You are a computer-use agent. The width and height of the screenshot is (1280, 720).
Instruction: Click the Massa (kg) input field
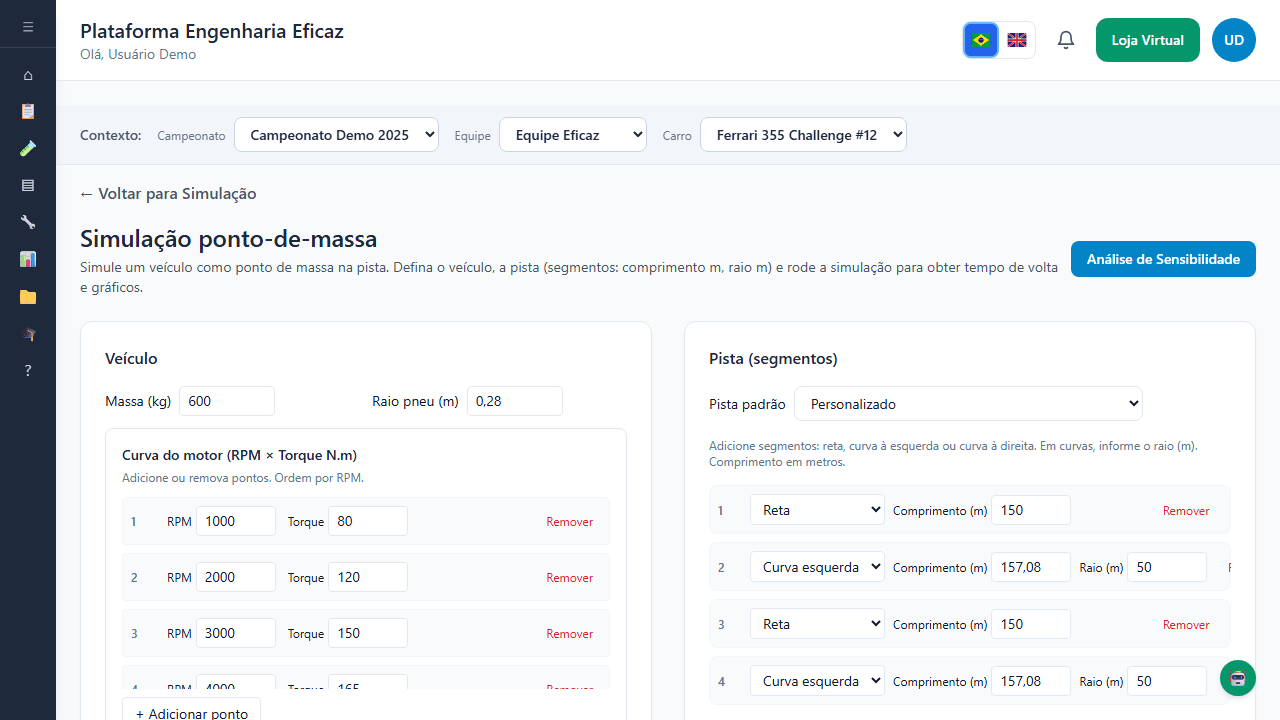[x=227, y=401]
